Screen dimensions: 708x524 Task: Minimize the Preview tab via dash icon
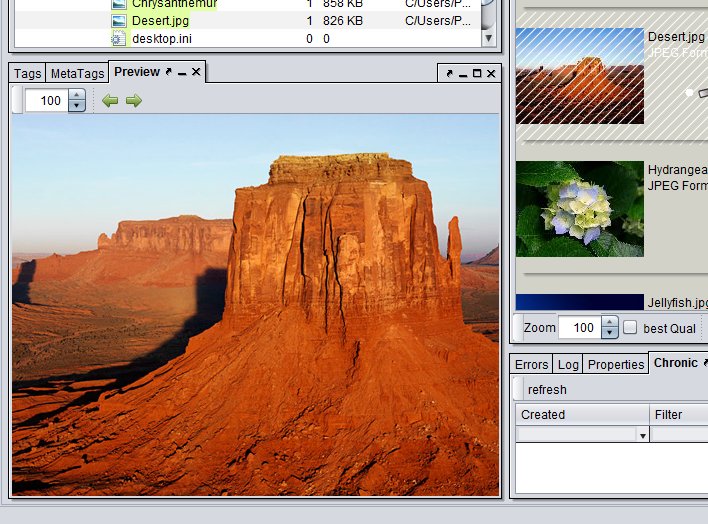tap(182, 73)
